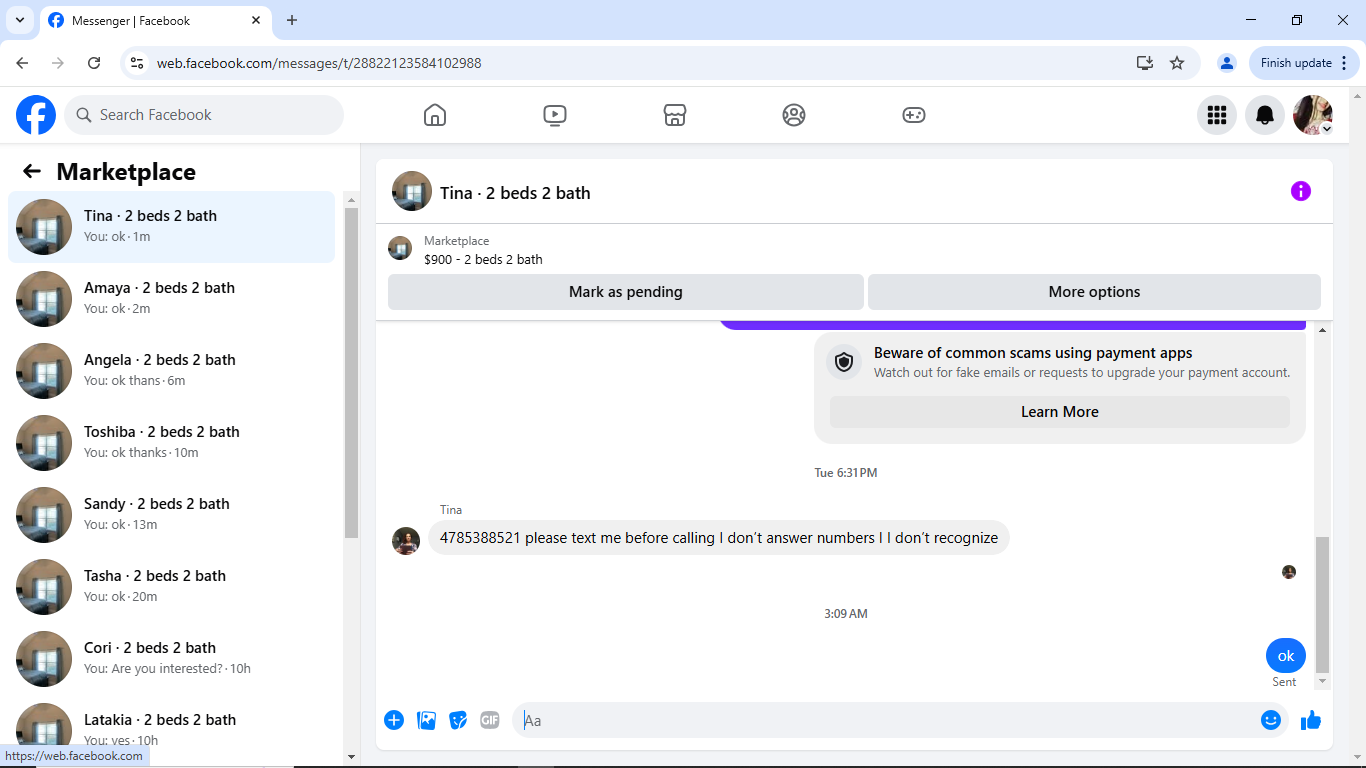The width and height of the screenshot is (1366, 768).
Task: Click the Facebook logo
Action: pyautogui.click(x=36, y=115)
